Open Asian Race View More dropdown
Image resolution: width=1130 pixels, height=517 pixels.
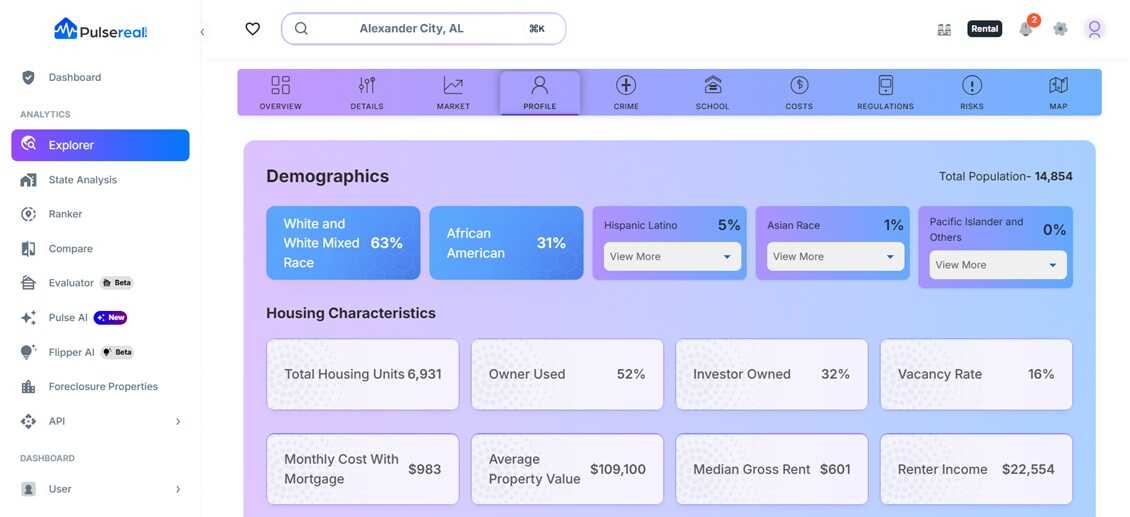click(x=835, y=257)
